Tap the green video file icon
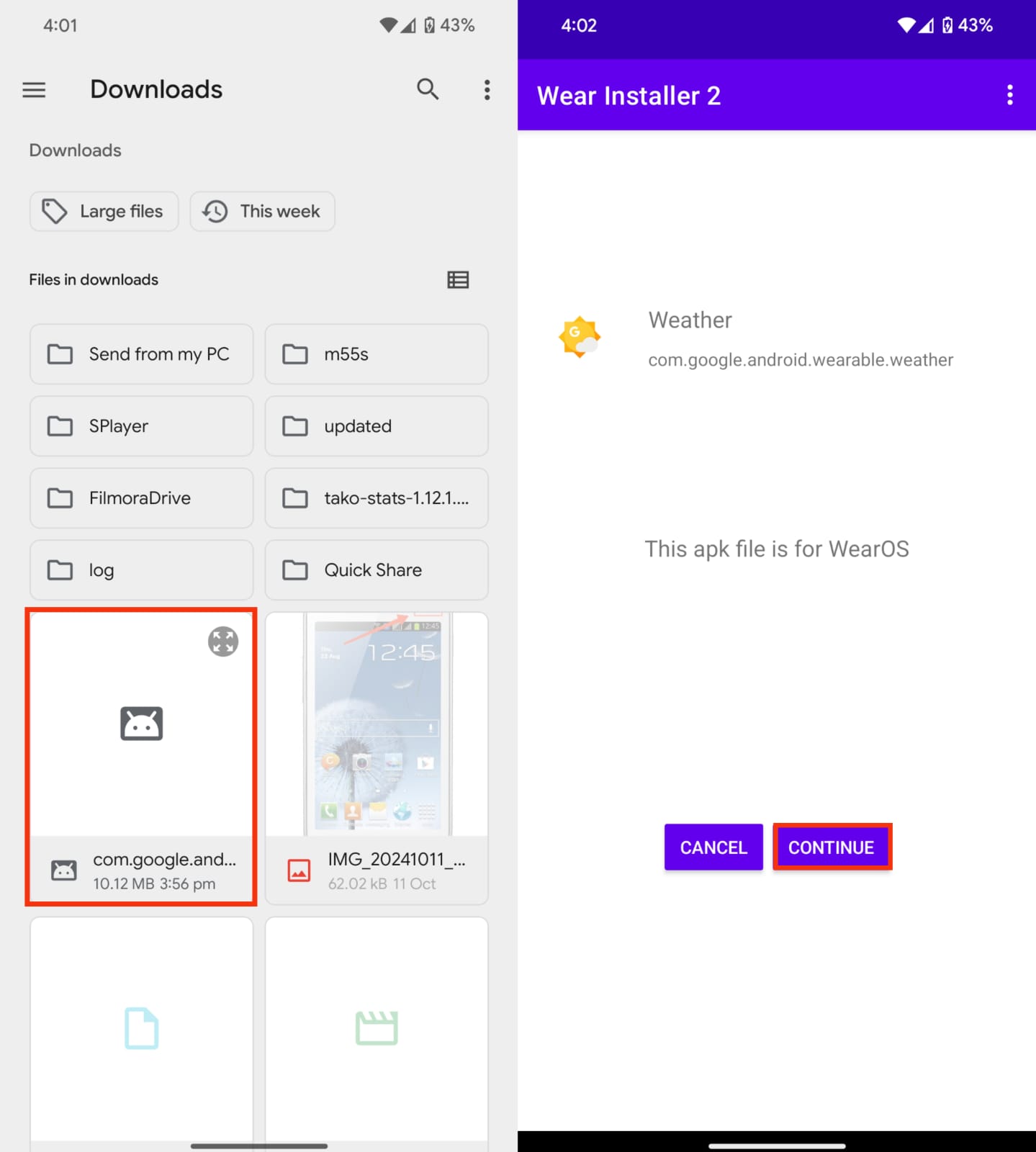 point(377,1027)
